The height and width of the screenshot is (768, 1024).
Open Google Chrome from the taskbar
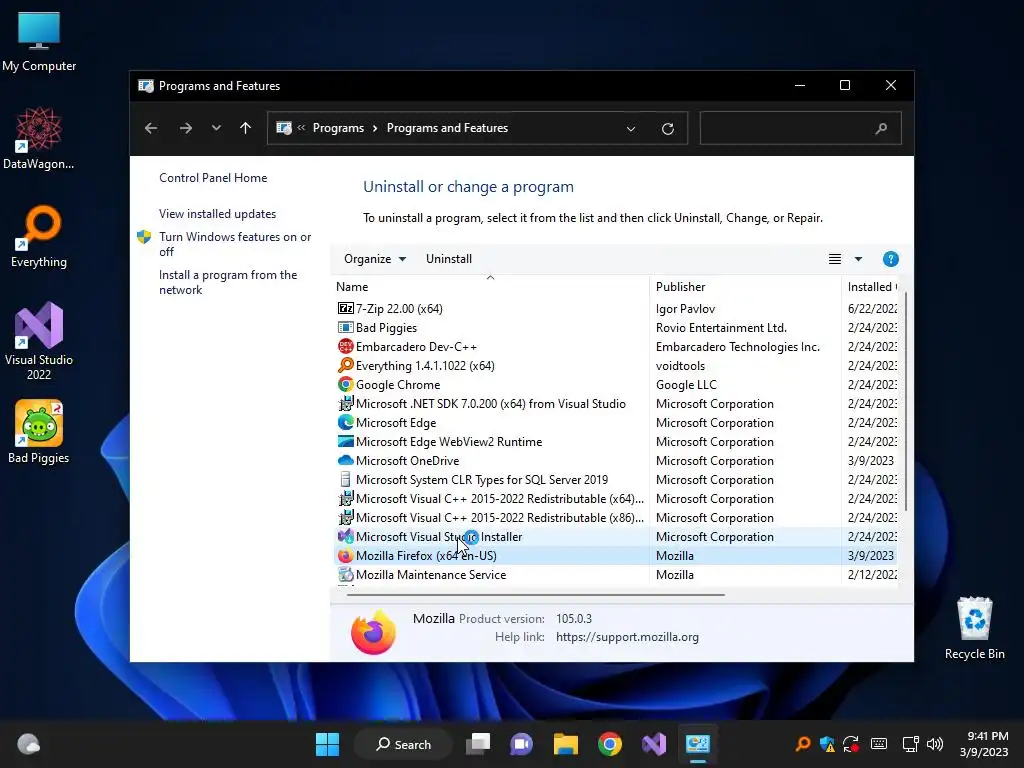pyautogui.click(x=609, y=744)
